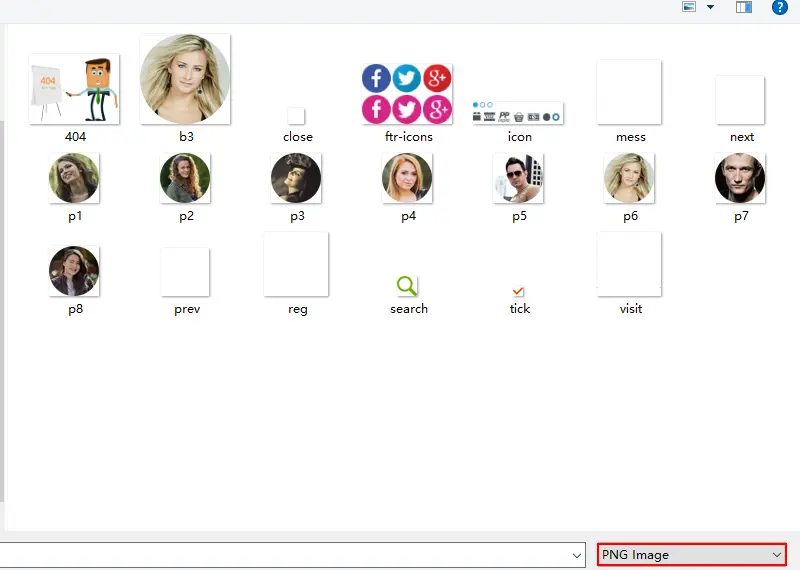Select the ftr-icons social icons thumbnail
The height and width of the screenshot is (570, 800).
point(407,94)
